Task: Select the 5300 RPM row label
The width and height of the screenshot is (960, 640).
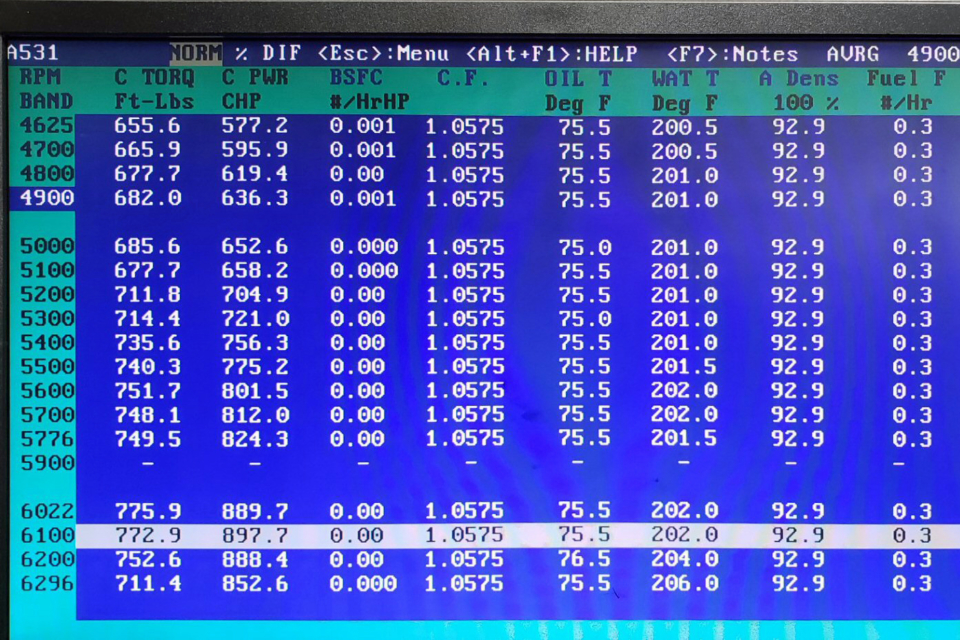Action: click(x=47, y=318)
